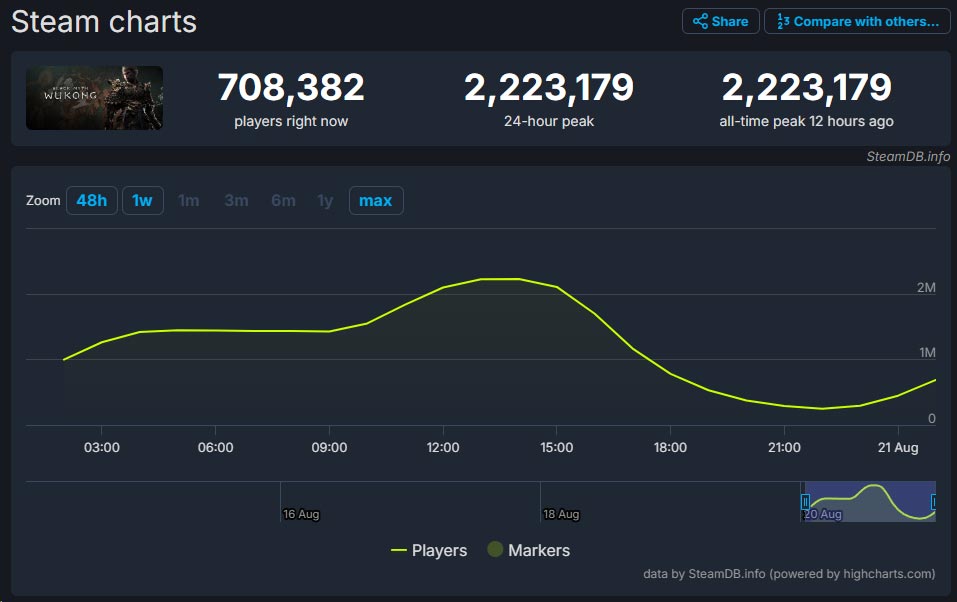The height and width of the screenshot is (602, 957).
Task: Toggle the Players series label in legend
Action: (439, 550)
